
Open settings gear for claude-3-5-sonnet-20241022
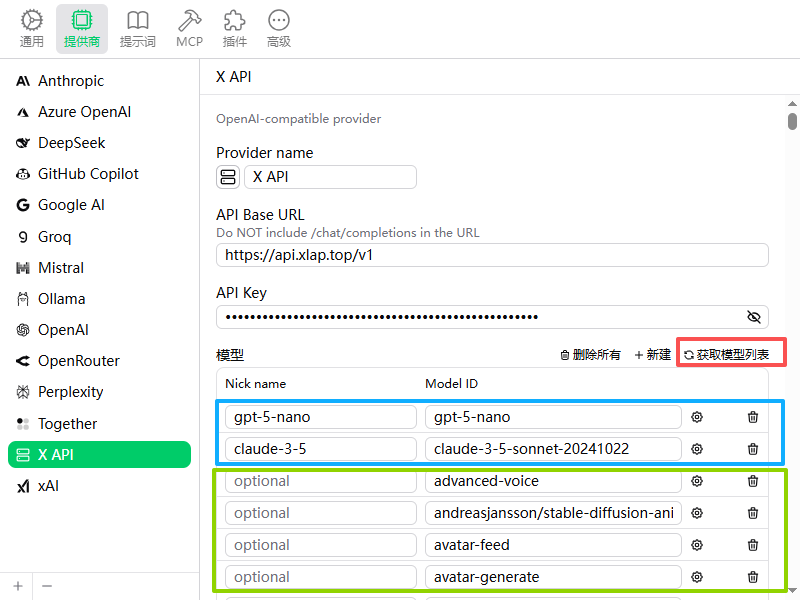[x=697, y=449]
